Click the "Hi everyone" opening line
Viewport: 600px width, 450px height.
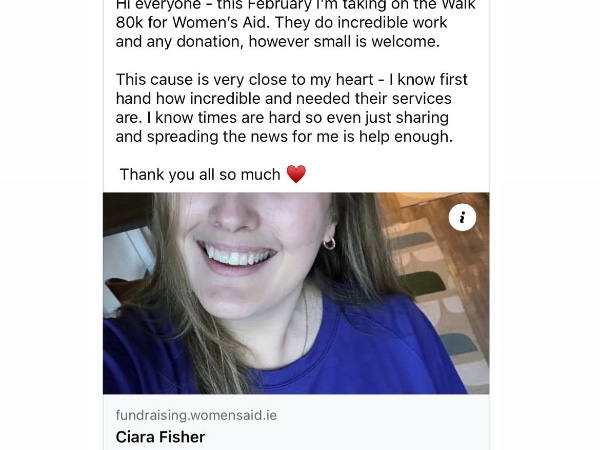160,5
